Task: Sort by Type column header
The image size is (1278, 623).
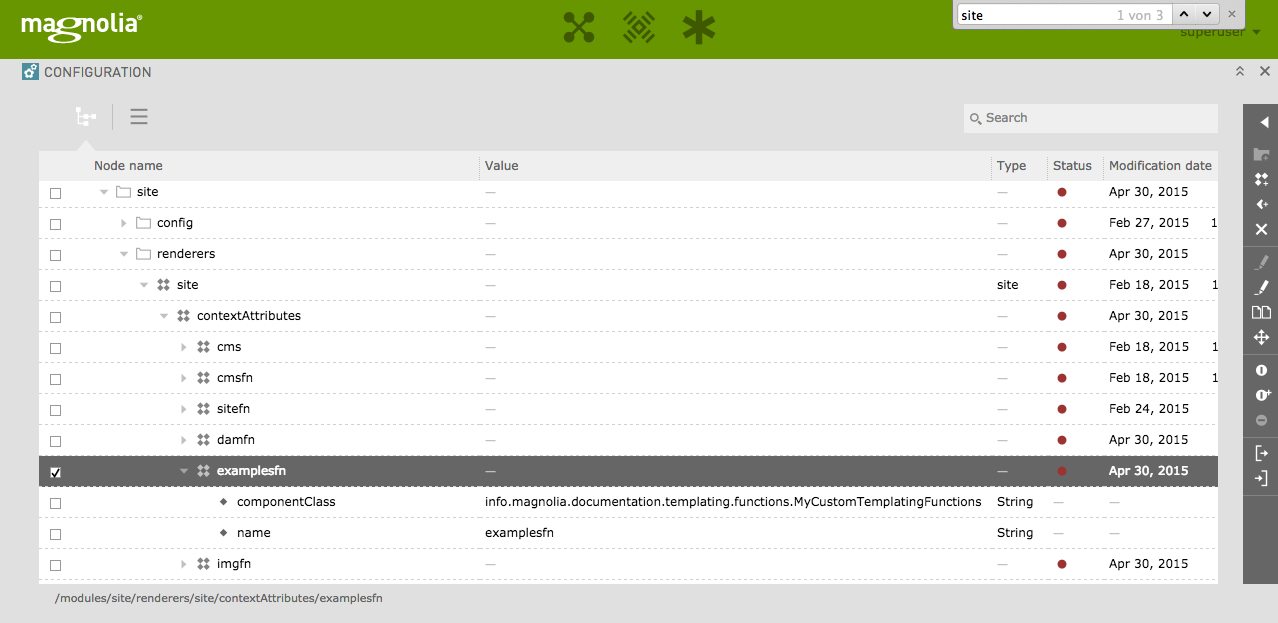Action: pos(1012,166)
